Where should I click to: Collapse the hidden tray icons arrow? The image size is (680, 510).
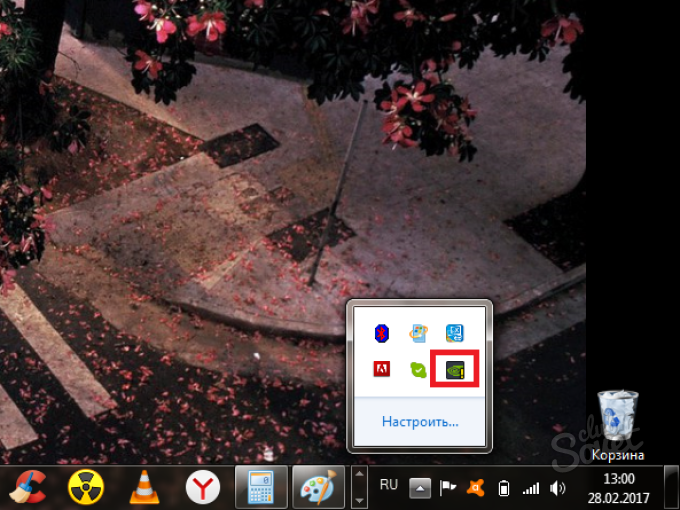coord(420,488)
